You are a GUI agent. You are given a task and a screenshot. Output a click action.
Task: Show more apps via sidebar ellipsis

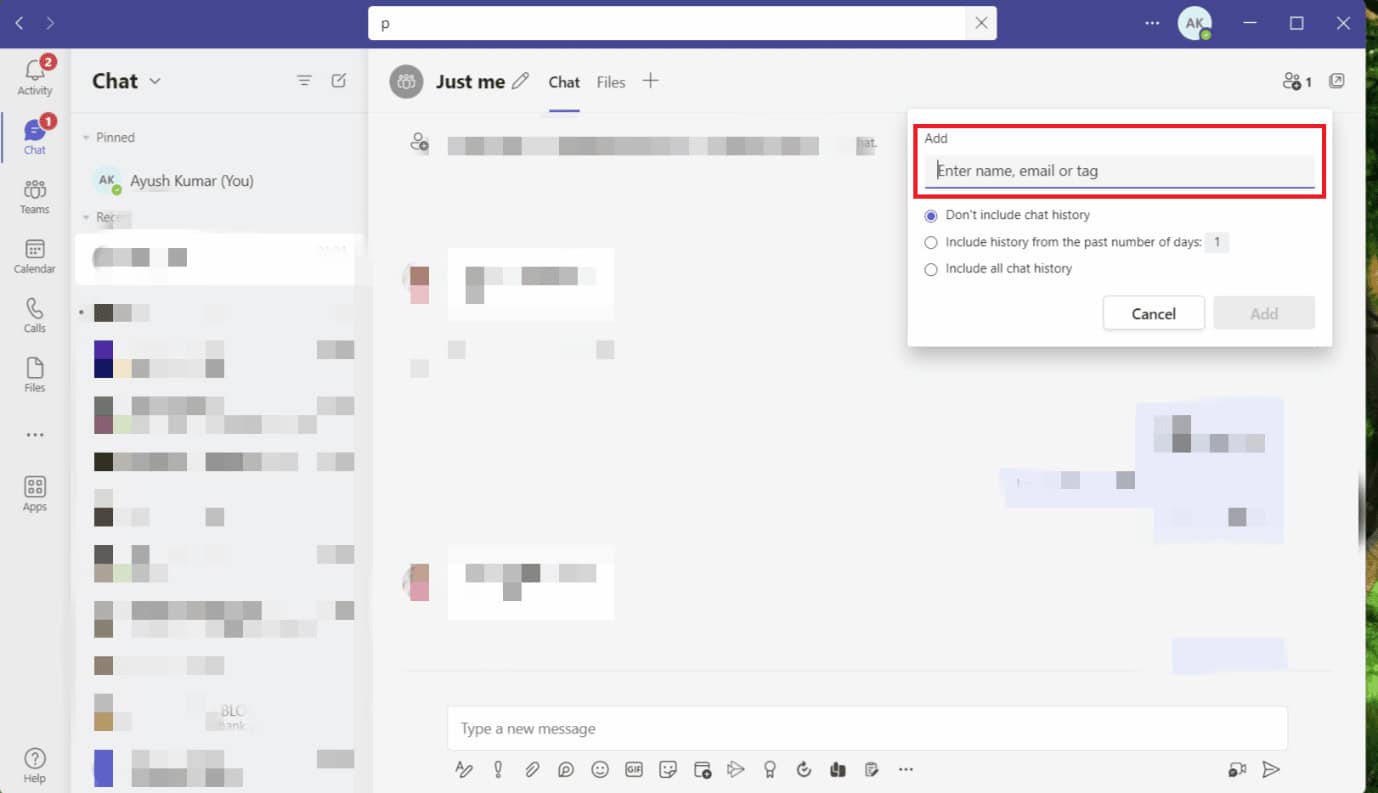[x=35, y=435]
